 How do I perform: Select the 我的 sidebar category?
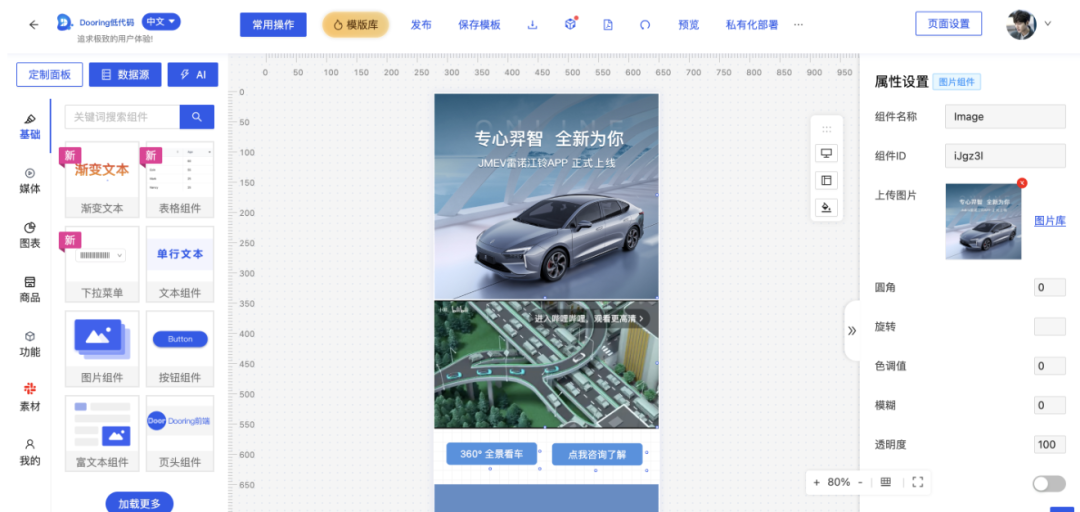30,453
